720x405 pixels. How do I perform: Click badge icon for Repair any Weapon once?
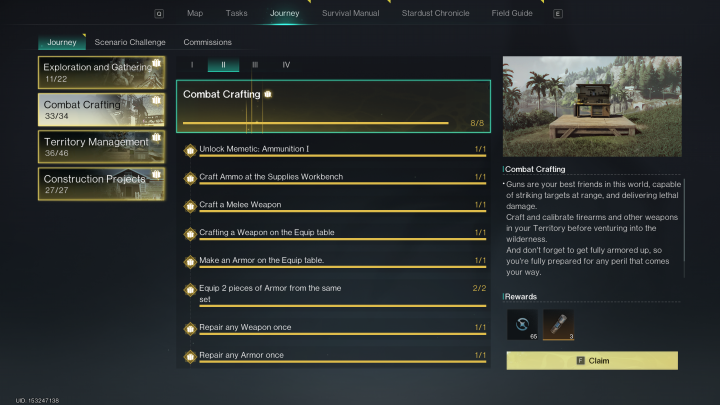(190, 329)
